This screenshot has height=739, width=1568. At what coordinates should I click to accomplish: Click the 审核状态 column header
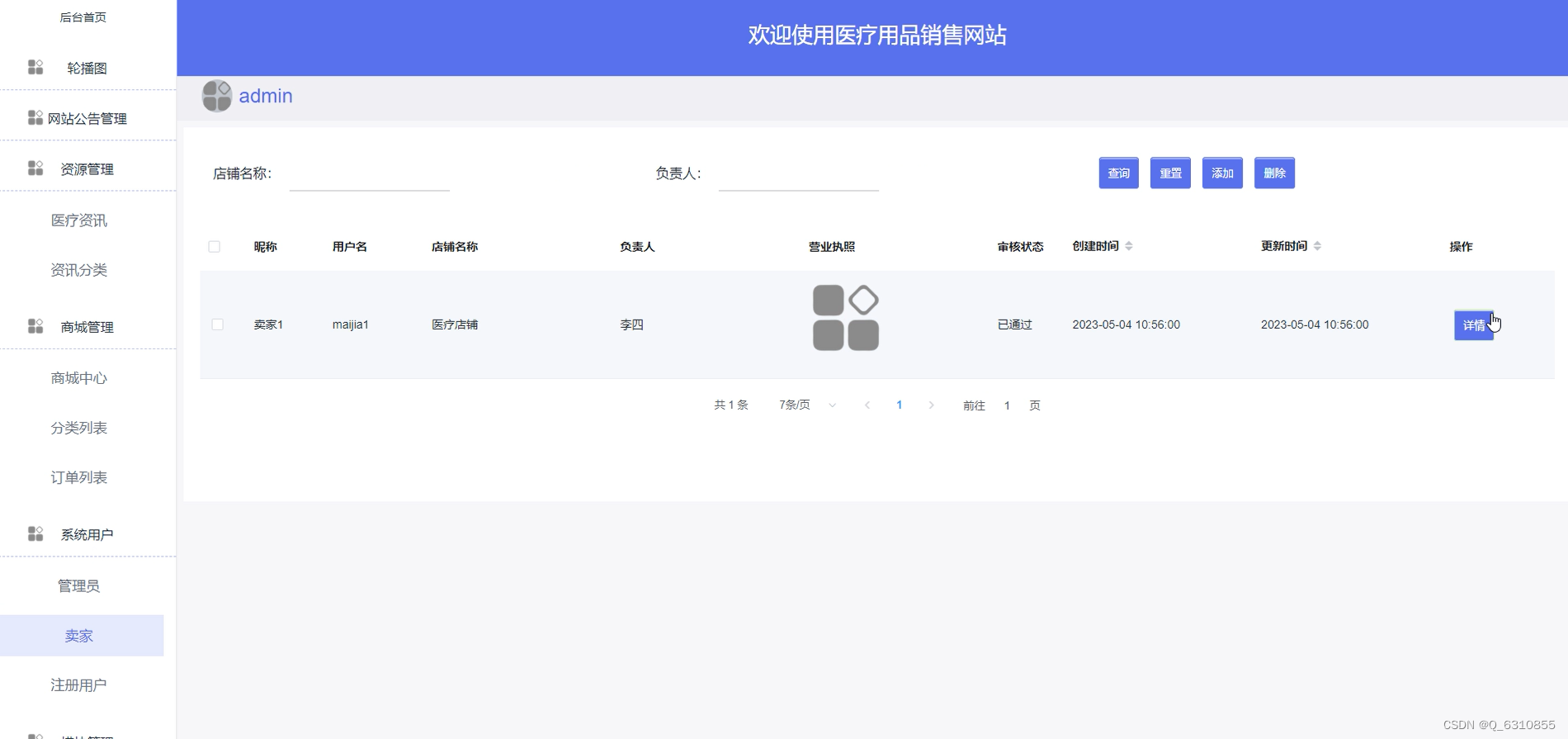1020,246
